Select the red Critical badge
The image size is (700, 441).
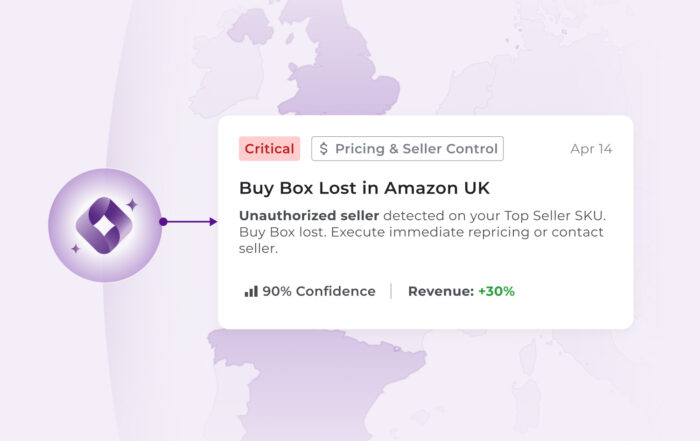pos(269,149)
